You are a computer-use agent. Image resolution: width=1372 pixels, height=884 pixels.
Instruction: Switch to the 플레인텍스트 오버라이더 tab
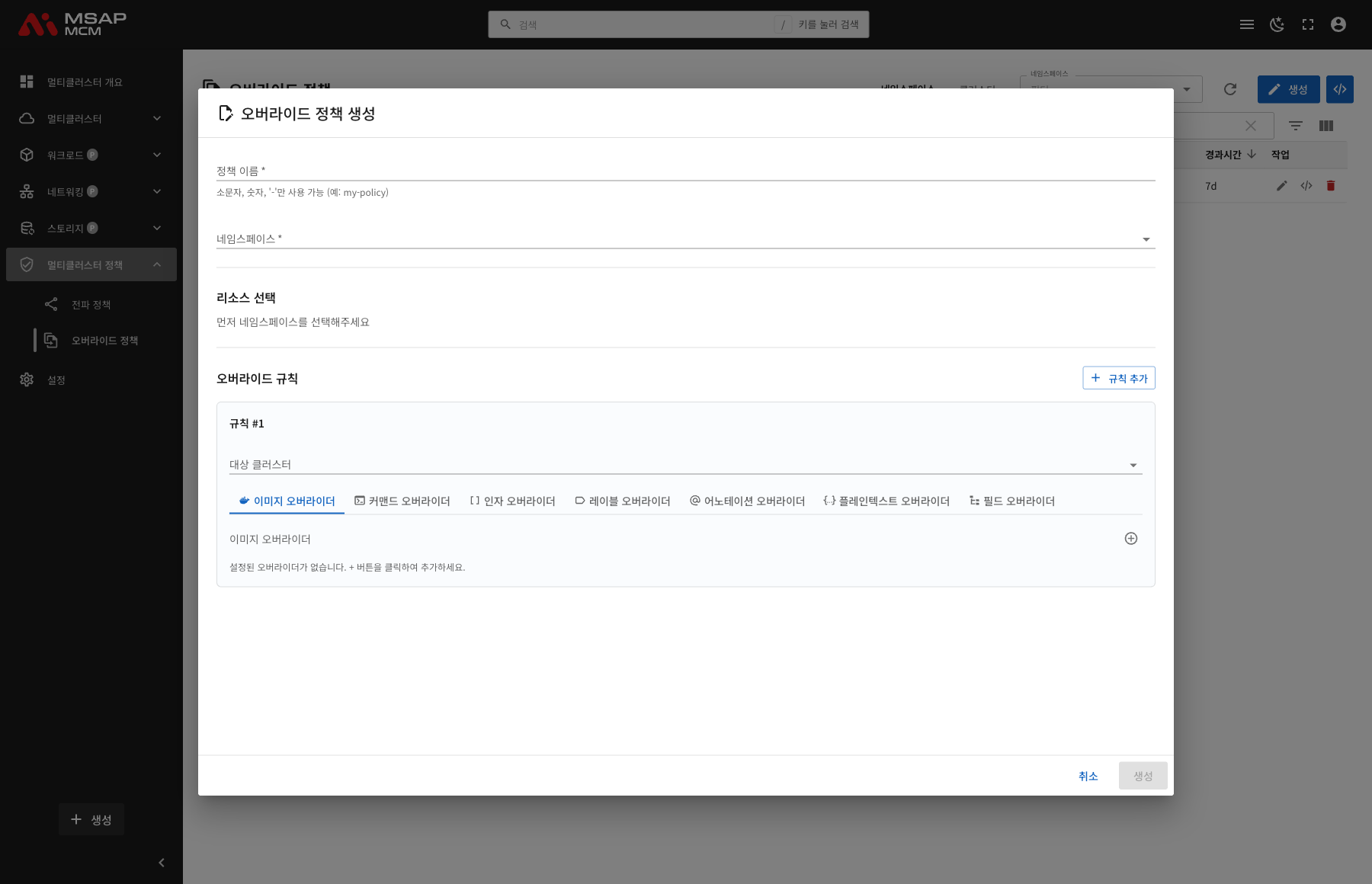(x=886, y=501)
